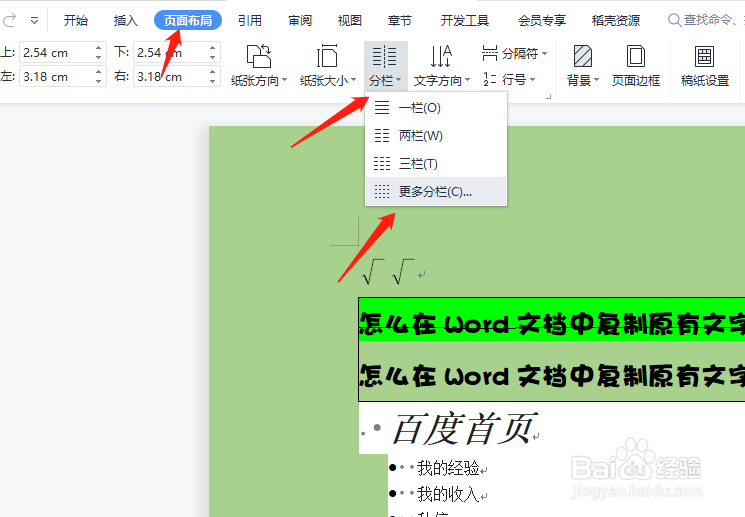Decrease the bottom margin value
Viewport: 745px width, 517px height.
tap(212, 57)
